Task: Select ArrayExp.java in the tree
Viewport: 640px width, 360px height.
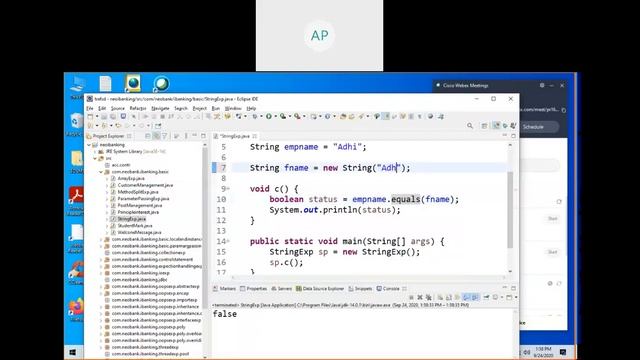Action: pos(131,178)
